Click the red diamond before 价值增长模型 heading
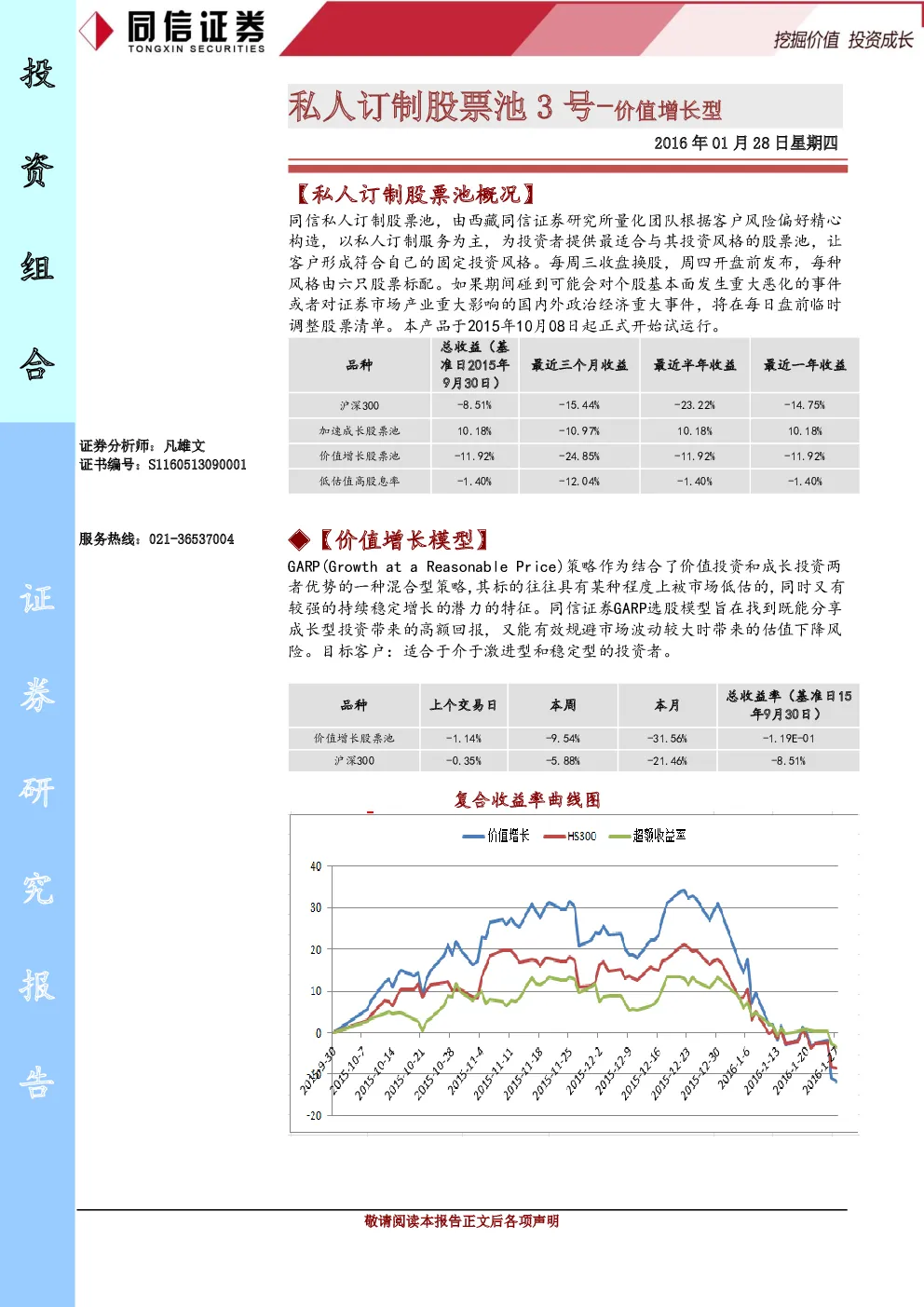 [x=299, y=539]
